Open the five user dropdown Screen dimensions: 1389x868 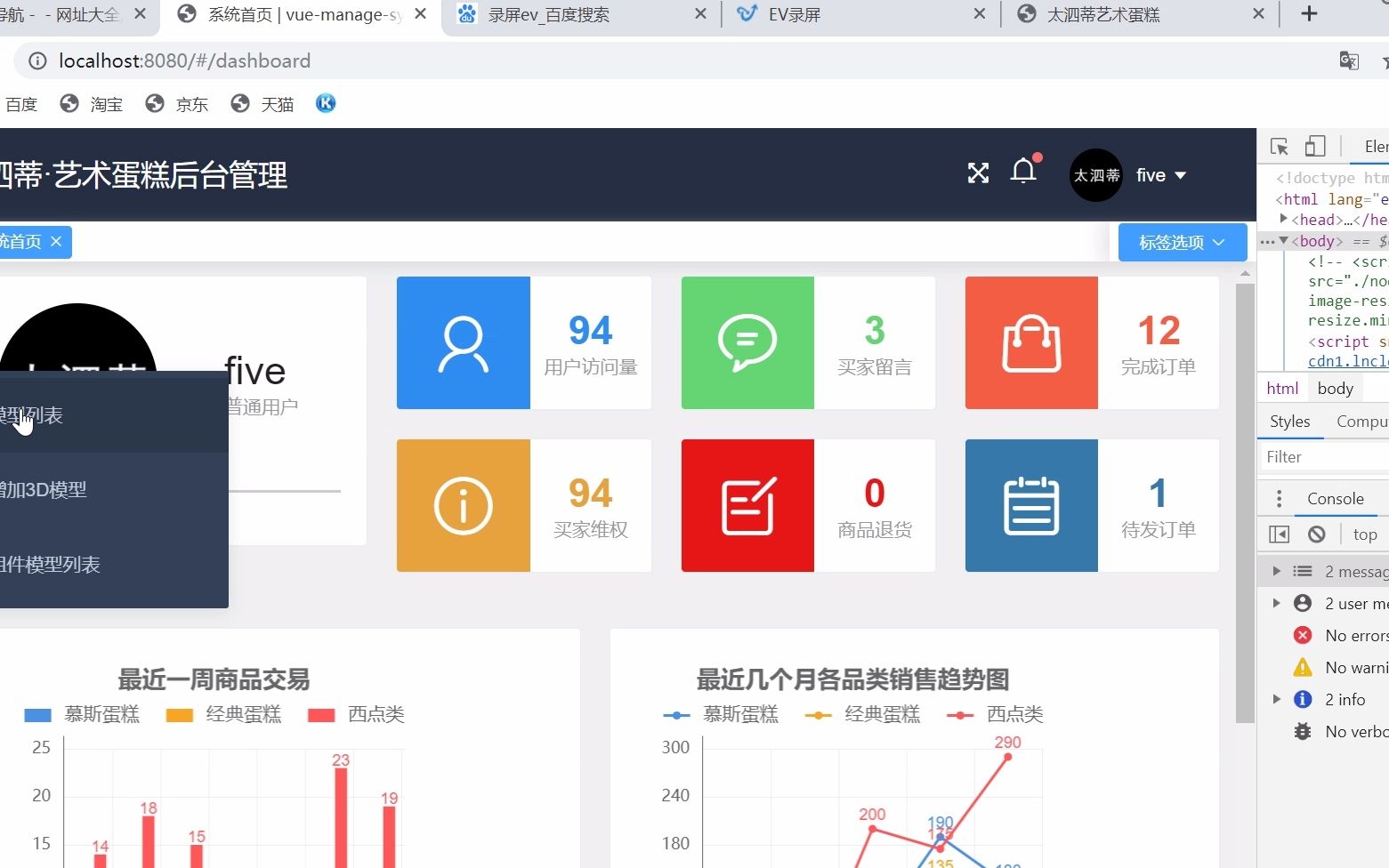pos(1159,174)
